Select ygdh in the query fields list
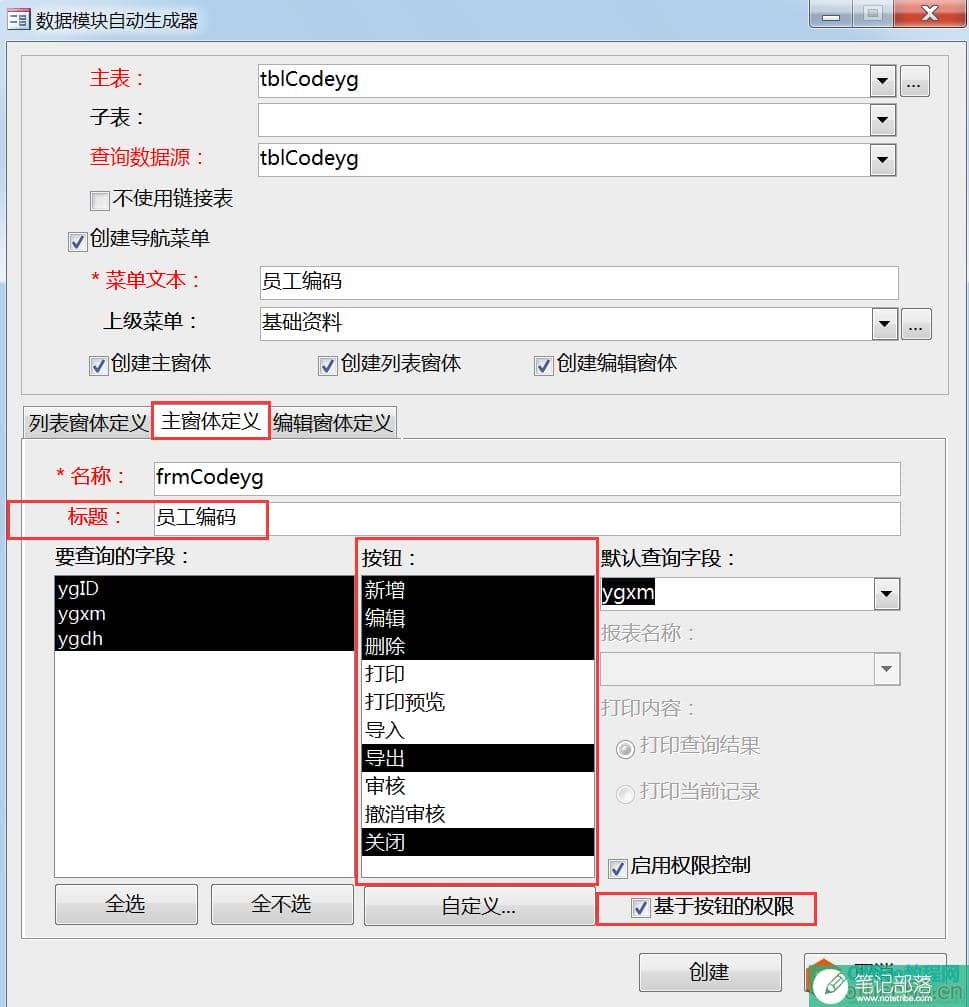Image resolution: width=969 pixels, height=1007 pixels. 204,638
